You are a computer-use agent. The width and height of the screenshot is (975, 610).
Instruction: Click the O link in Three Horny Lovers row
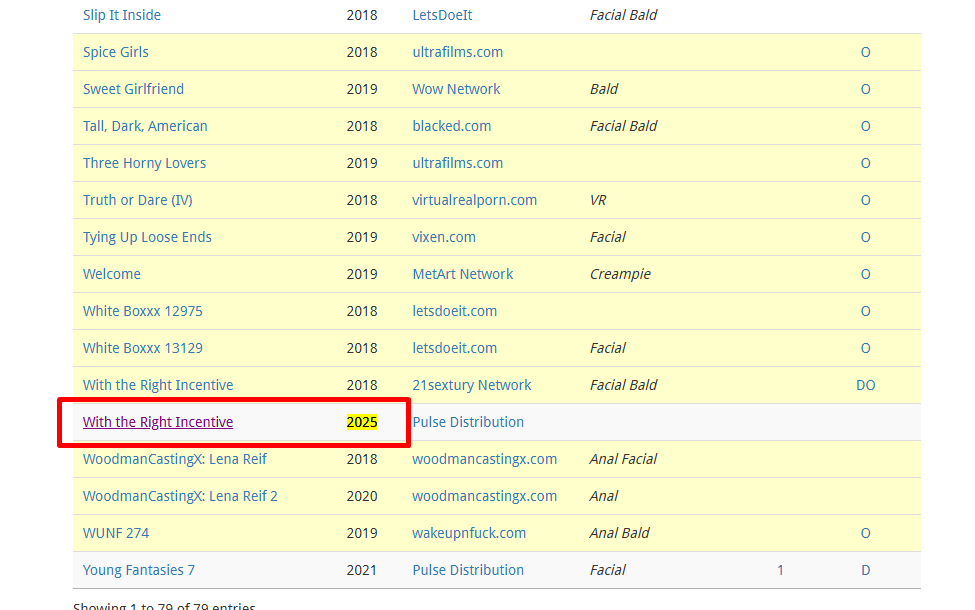pyautogui.click(x=866, y=163)
